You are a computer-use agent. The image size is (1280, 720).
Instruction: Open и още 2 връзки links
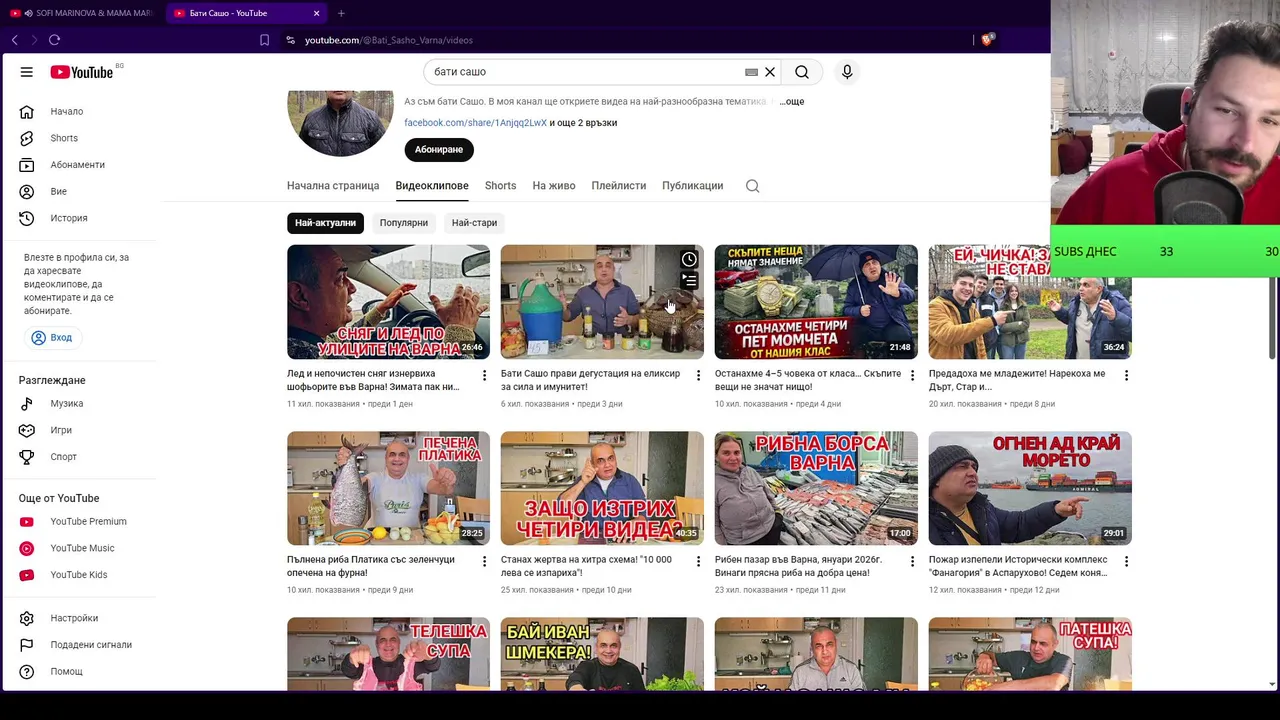(x=583, y=123)
